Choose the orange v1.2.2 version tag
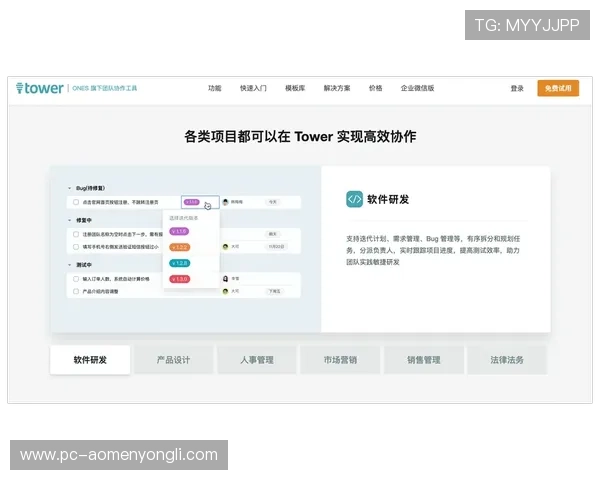 (x=179, y=247)
